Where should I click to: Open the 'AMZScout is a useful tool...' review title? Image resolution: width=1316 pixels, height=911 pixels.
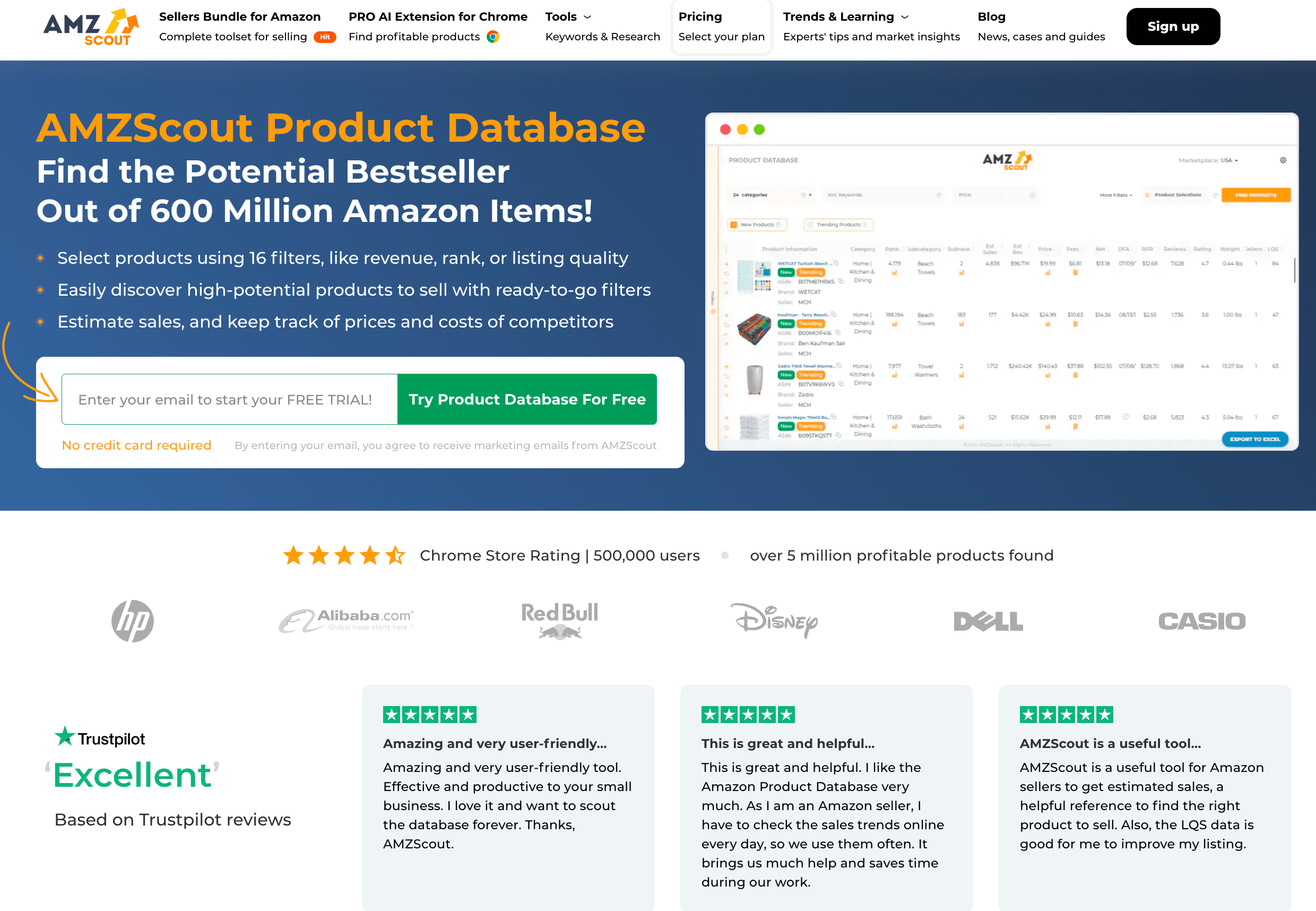[x=1110, y=743]
